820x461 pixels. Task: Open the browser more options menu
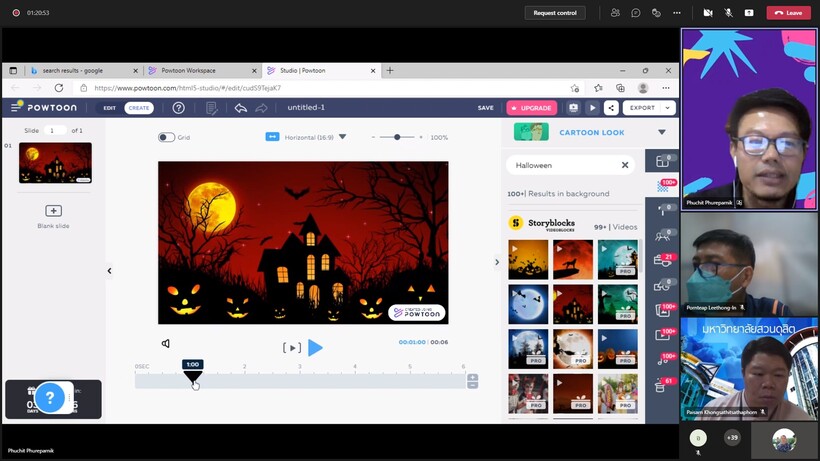(x=666, y=88)
